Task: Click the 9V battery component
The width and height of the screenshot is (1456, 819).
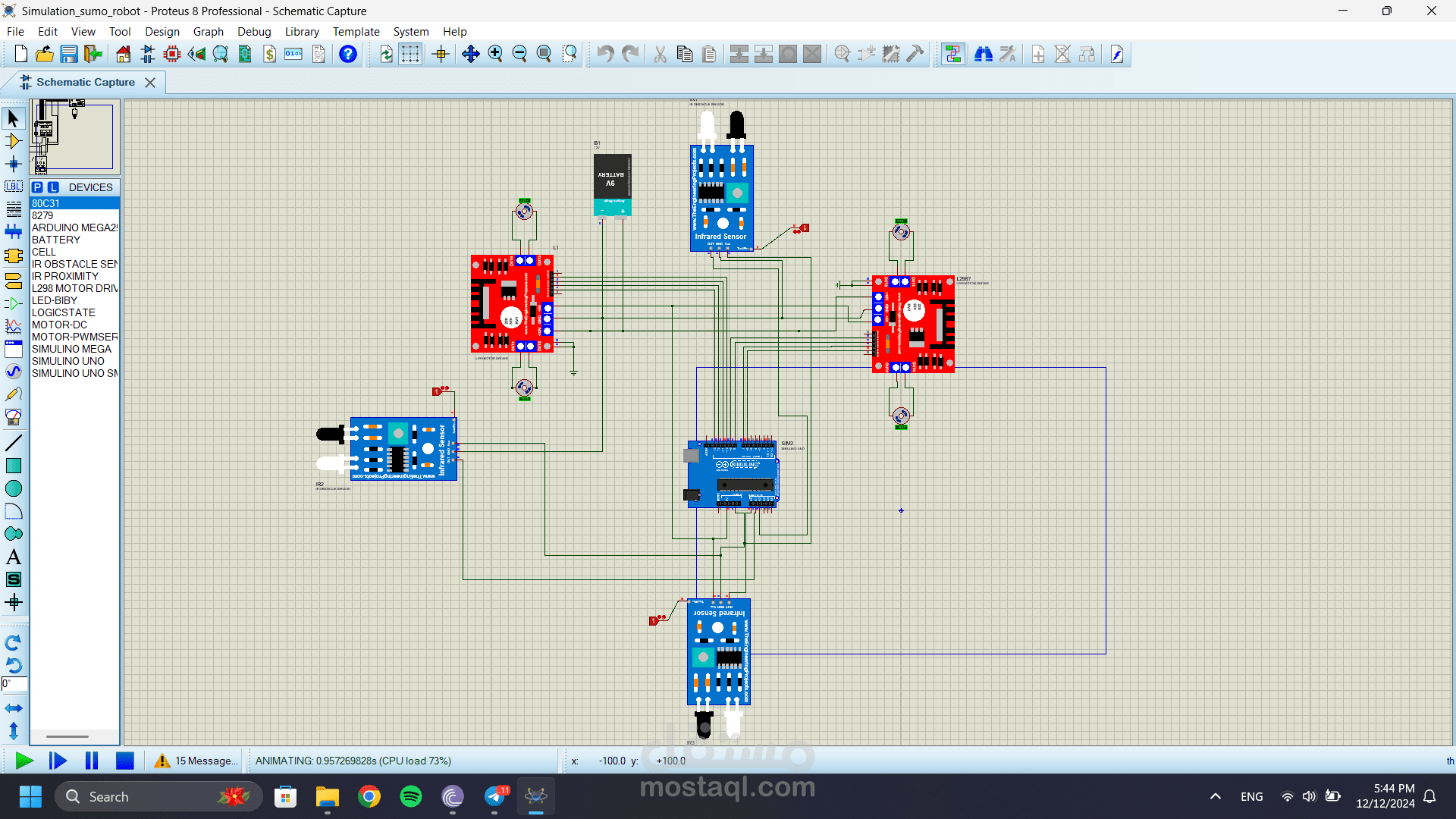Action: pos(613,185)
